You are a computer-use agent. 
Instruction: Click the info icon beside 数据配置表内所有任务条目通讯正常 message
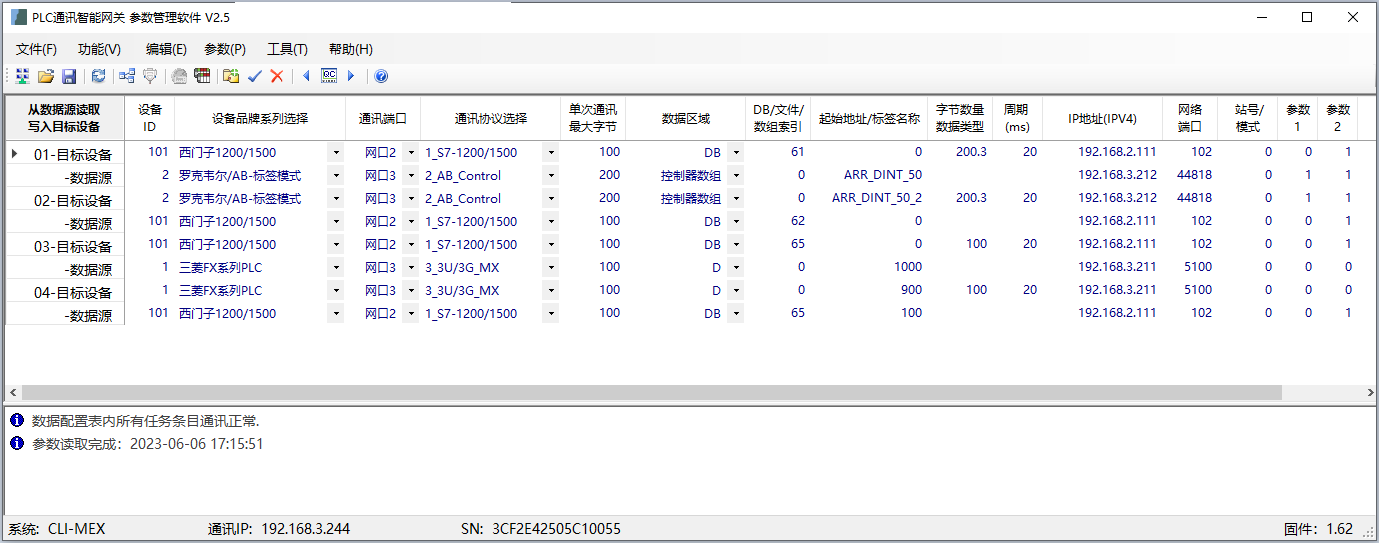(x=17, y=420)
